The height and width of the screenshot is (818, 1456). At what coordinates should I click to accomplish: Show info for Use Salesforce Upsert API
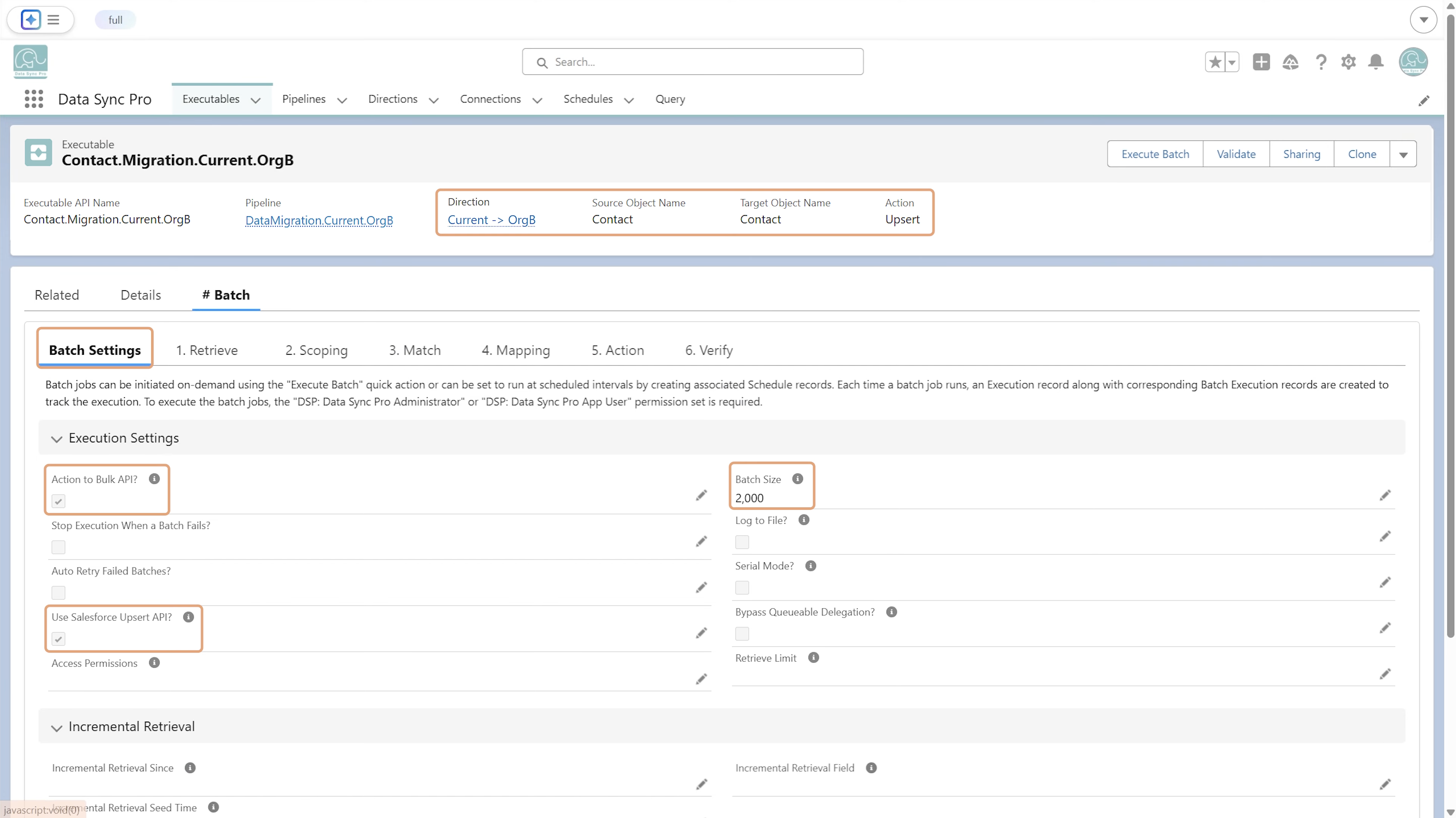coord(189,617)
